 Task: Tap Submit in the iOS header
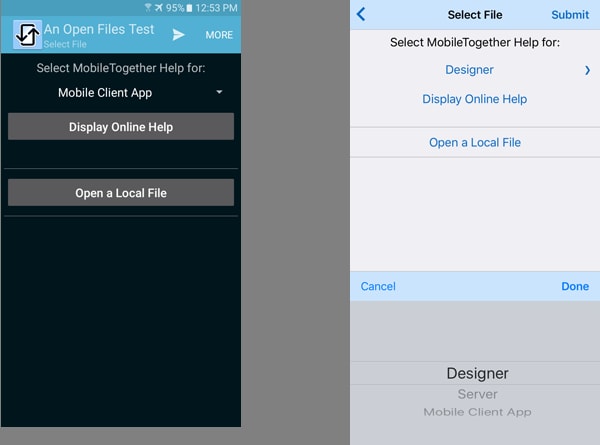point(570,15)
